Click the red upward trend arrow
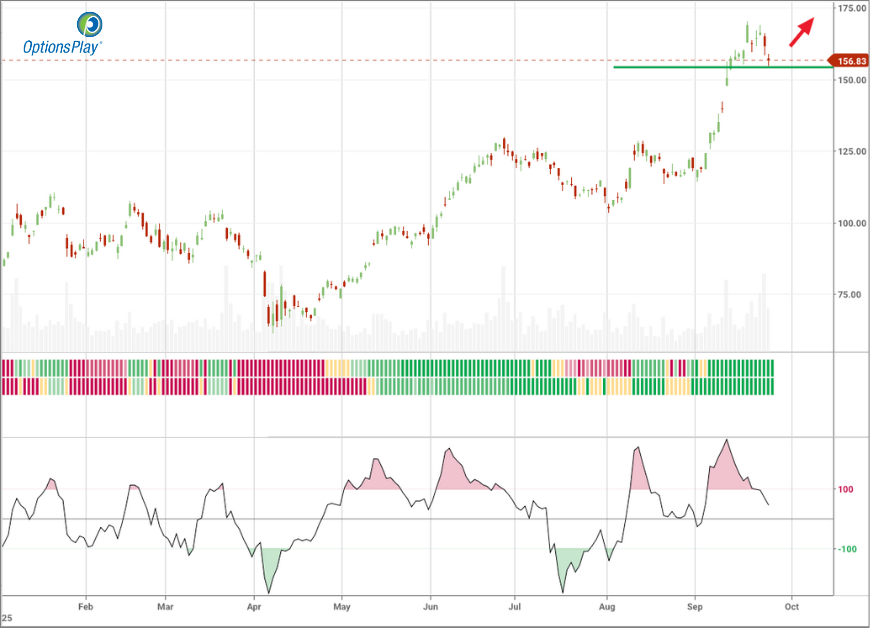 802,32
